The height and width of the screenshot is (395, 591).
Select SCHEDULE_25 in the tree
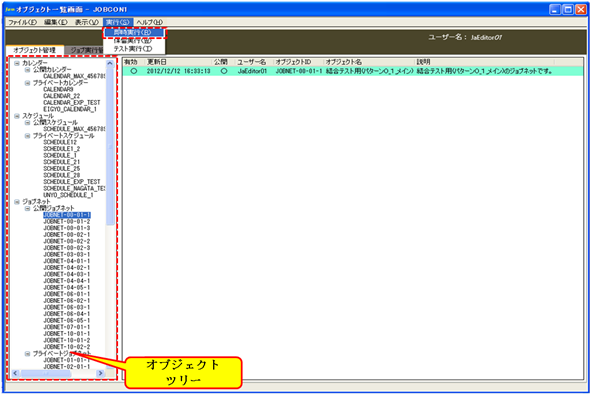coord(61,168)
